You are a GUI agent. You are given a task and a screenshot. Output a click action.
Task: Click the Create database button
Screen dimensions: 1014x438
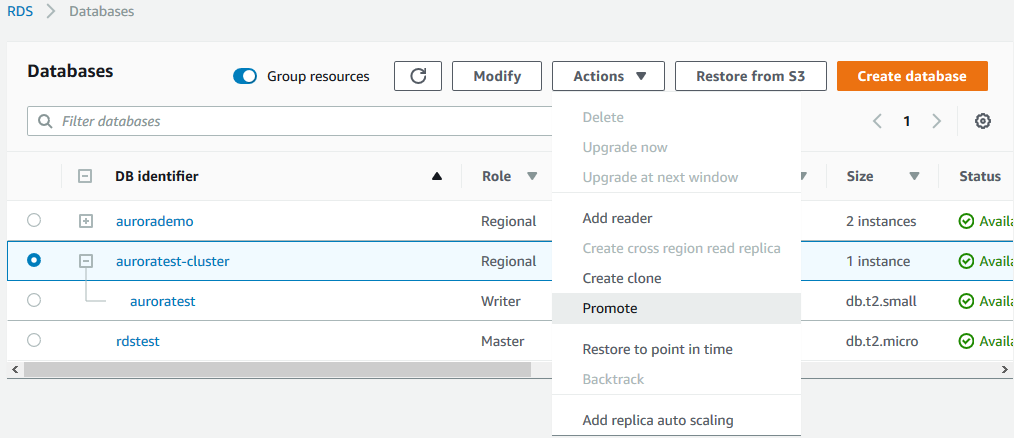pos(911,76)
